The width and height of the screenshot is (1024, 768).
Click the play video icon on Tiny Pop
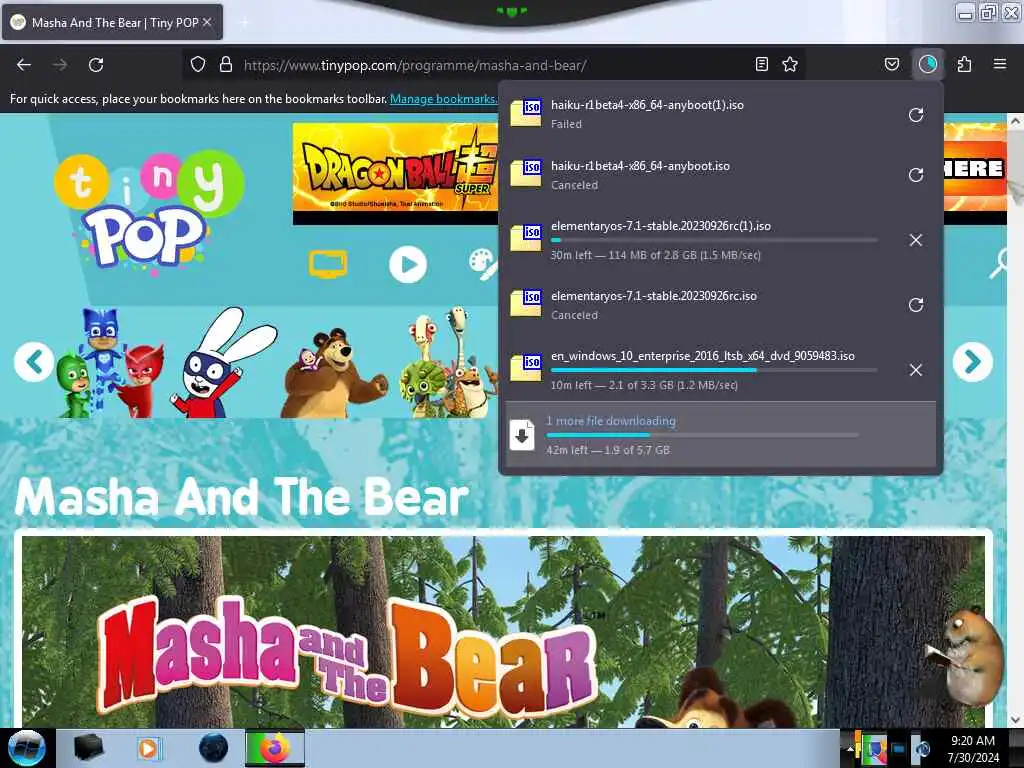[408, 264]
